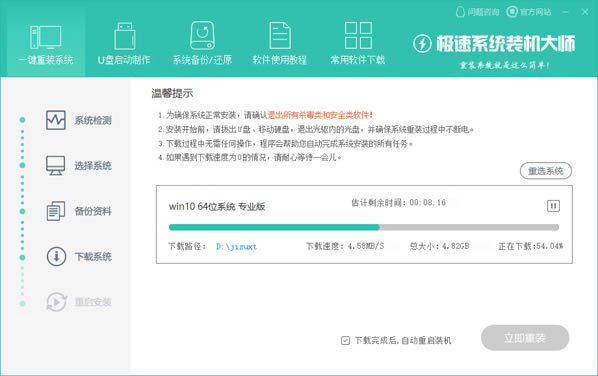Open 系统备份/还原 tab

pos(203,44)
